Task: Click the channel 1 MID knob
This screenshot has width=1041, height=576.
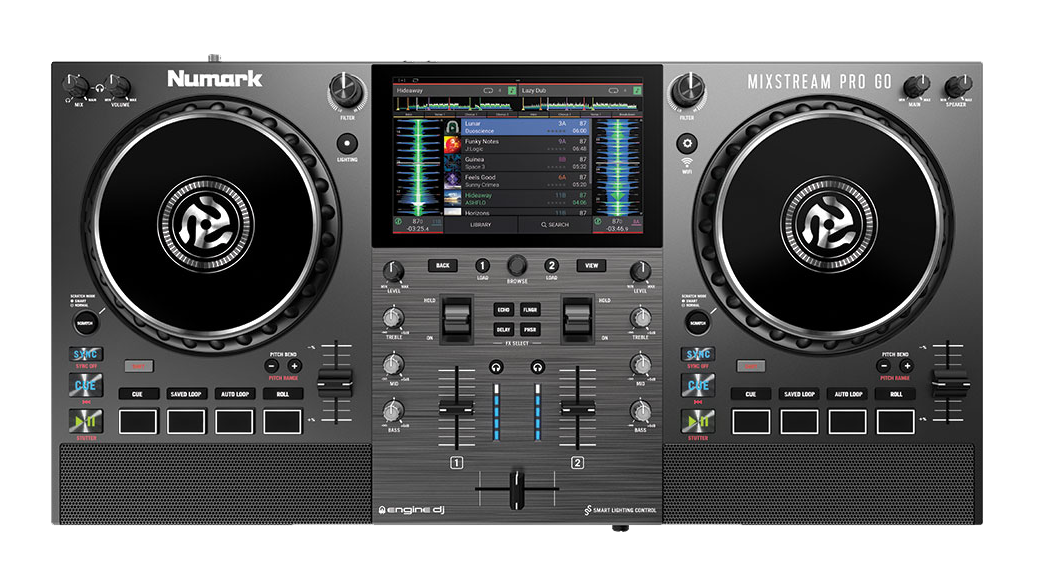Action: 393,364
